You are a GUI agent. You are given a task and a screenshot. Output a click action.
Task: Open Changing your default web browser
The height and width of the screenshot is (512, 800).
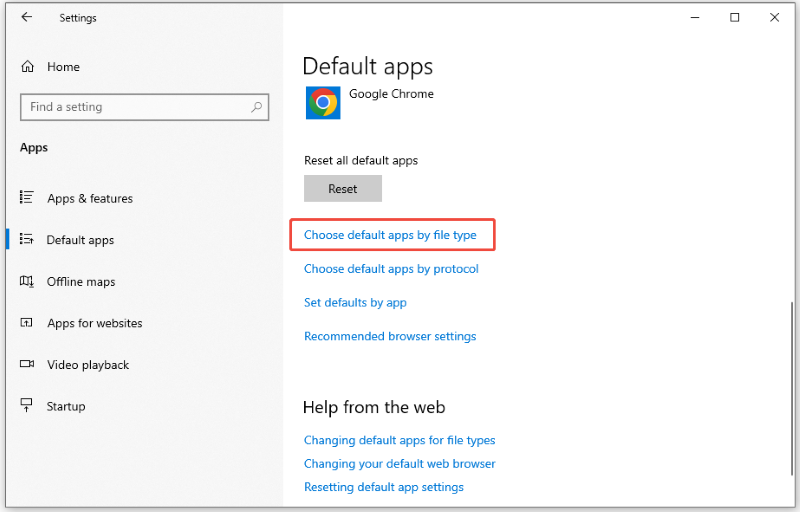click(x=399, y=464)
